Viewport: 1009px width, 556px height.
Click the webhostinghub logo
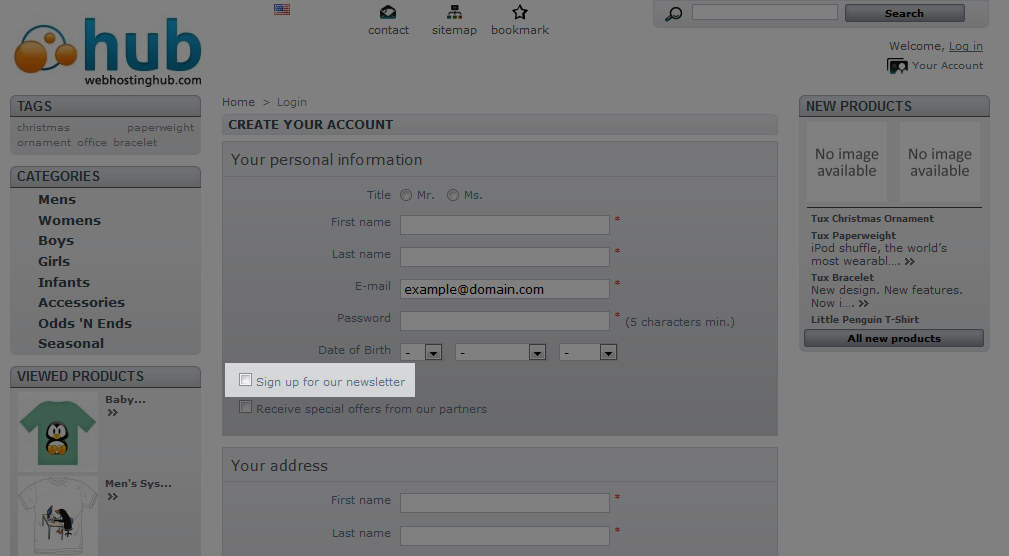click(x=108, y=50)
